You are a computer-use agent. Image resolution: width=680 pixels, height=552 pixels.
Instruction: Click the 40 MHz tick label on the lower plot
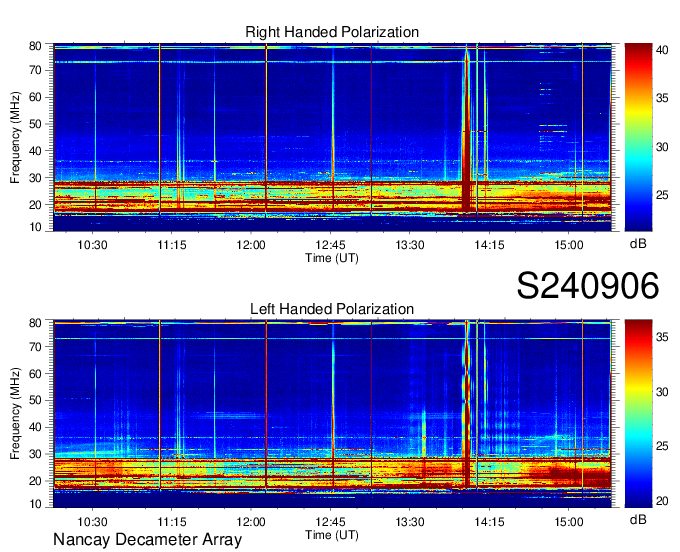(35, 427)
